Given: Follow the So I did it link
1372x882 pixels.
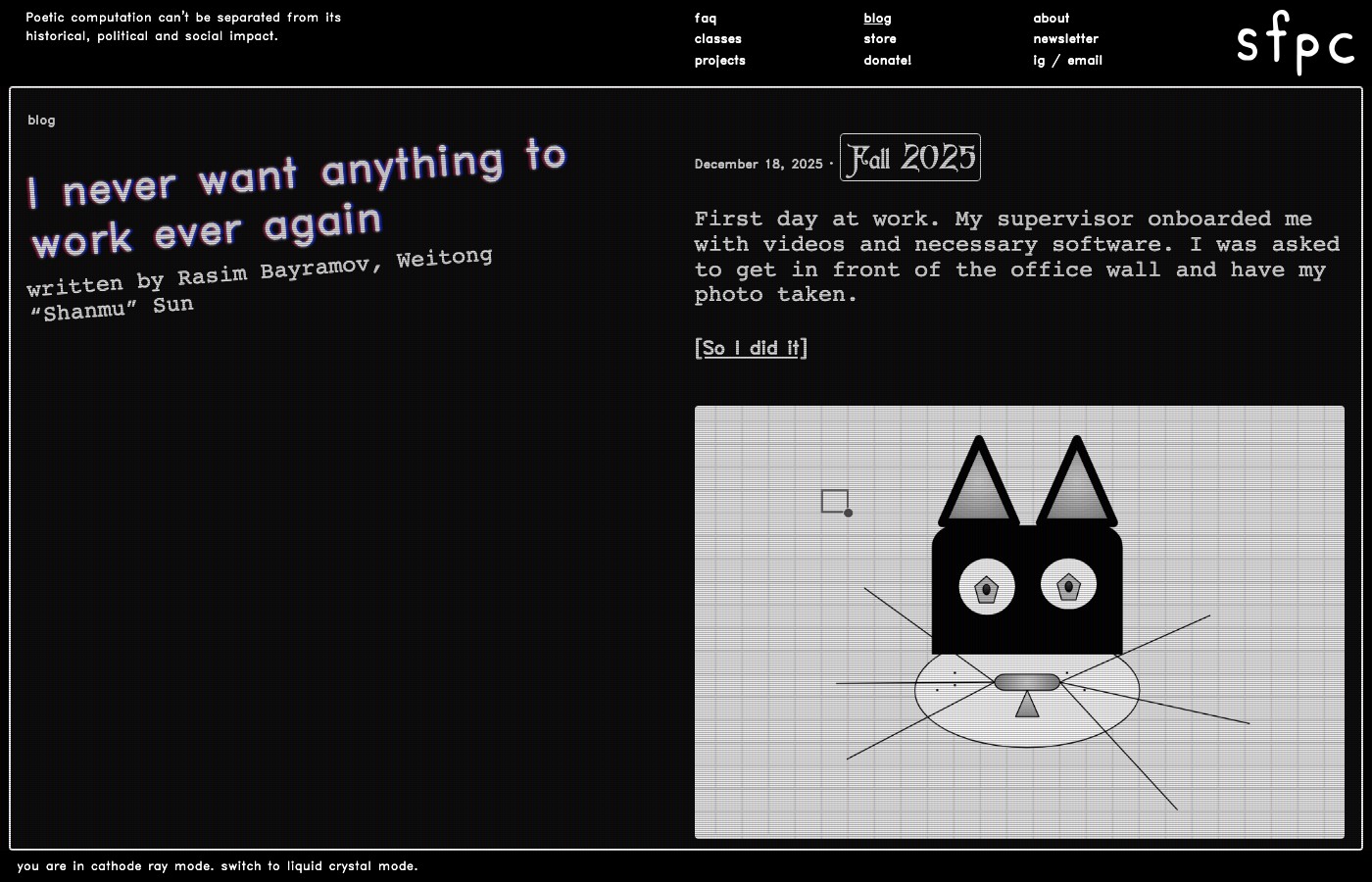Looking at the screenshot, I should coord(751,348).
